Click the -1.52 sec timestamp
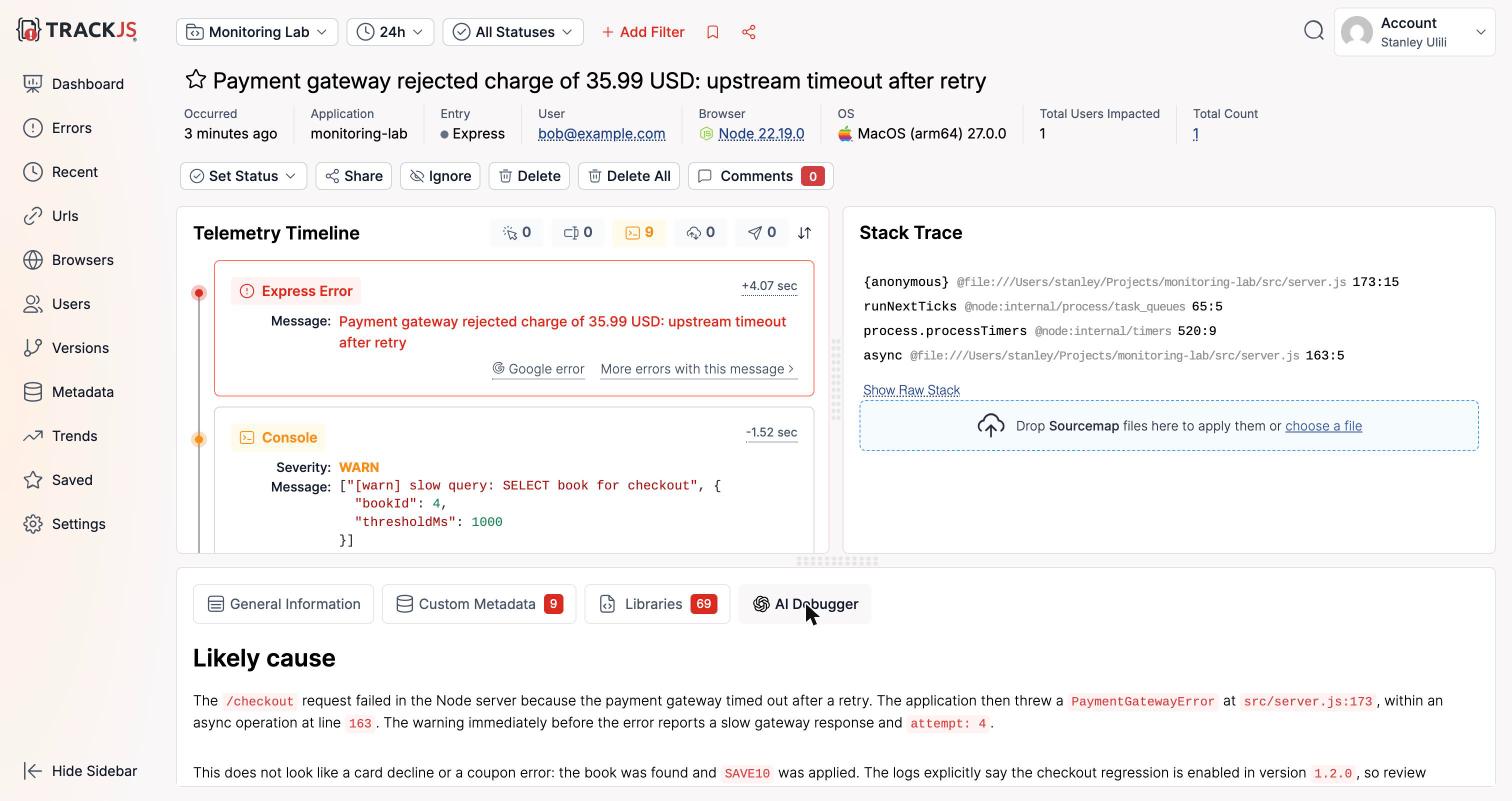 (771, 433)
